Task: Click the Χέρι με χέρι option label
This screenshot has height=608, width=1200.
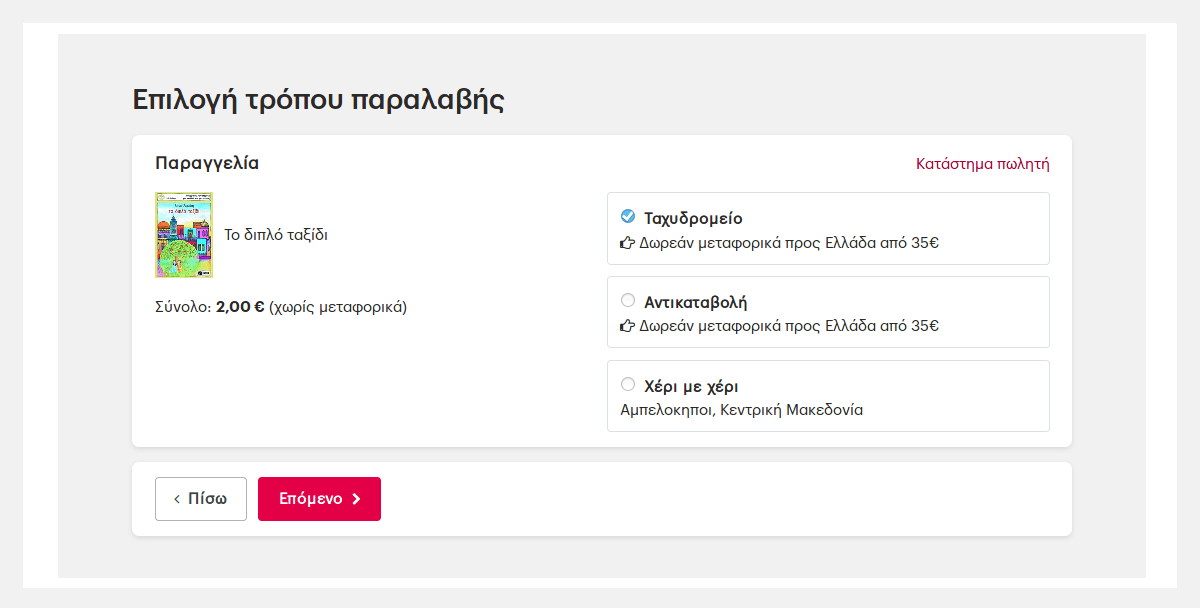Action: (691, 386)
